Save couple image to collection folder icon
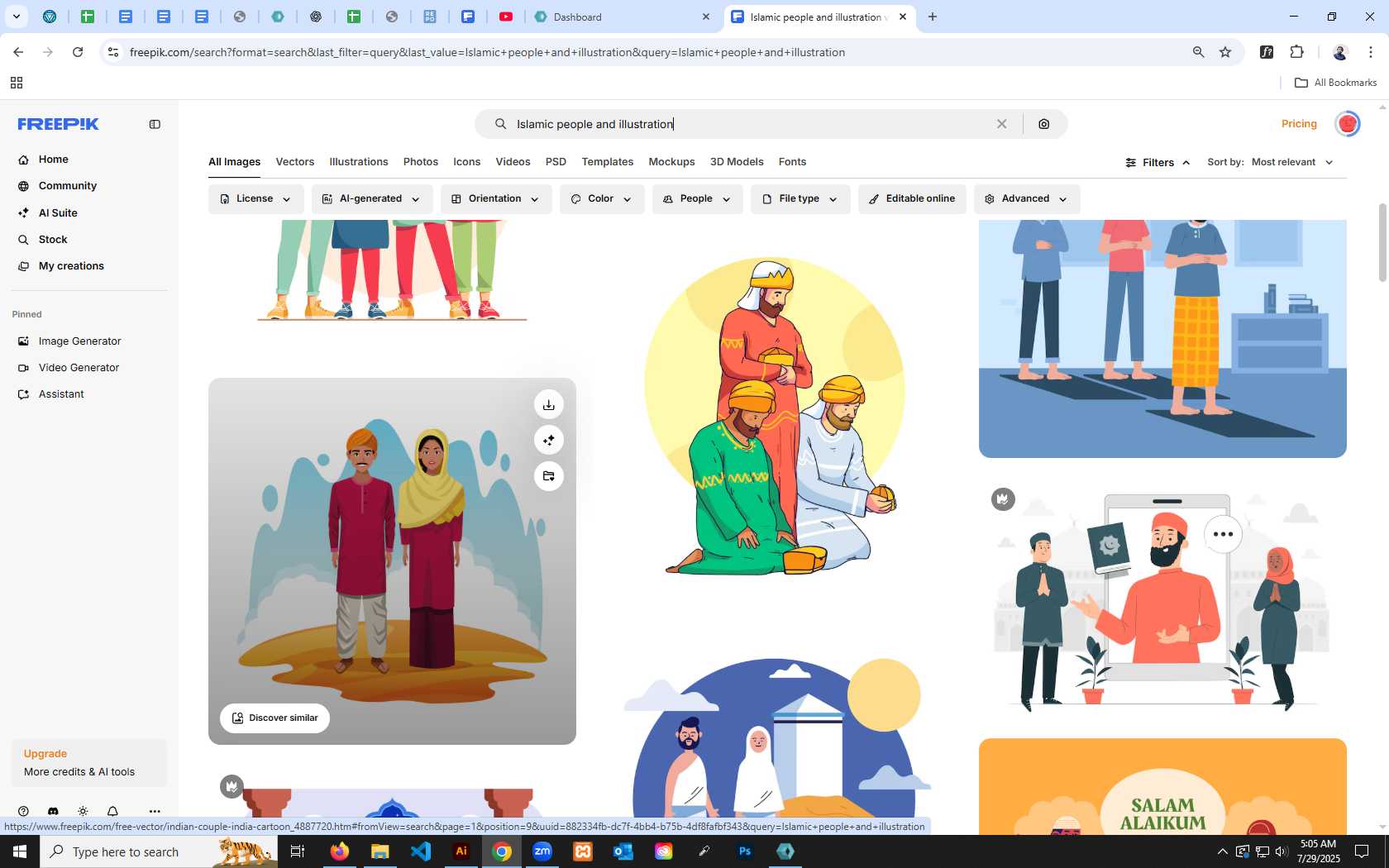This screenshot has height=868, width=1389. (x=549, y=476)
